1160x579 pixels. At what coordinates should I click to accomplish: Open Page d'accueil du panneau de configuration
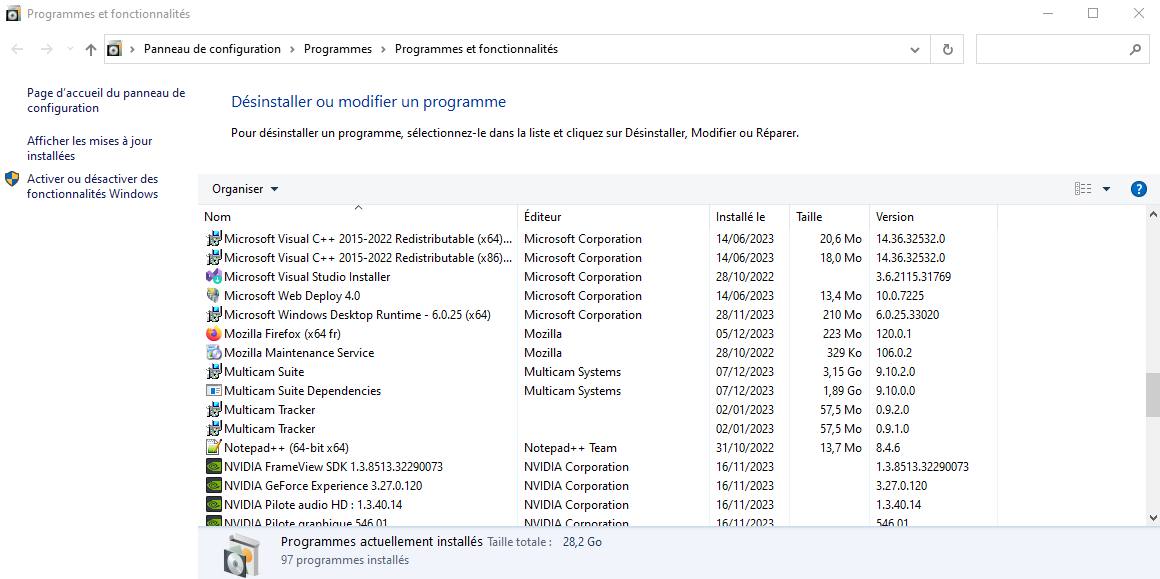click(106, 101)
